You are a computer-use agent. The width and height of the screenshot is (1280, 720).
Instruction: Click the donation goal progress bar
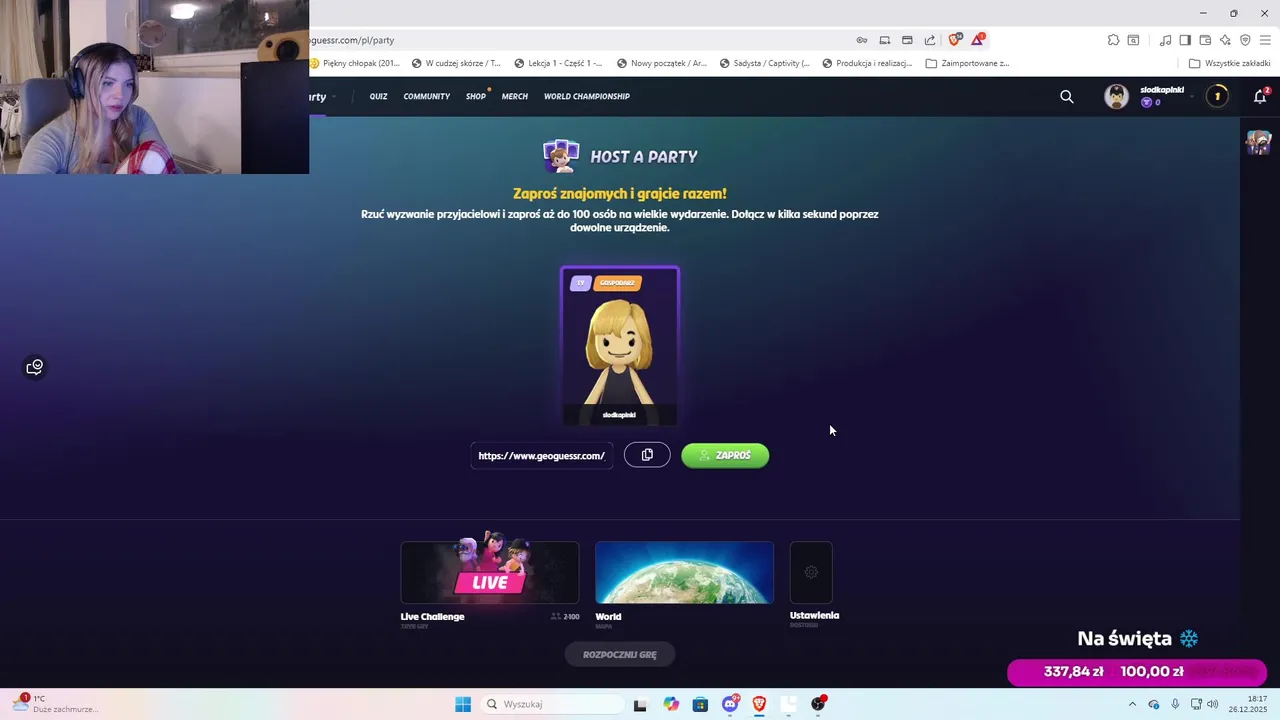pos(1137,672)
